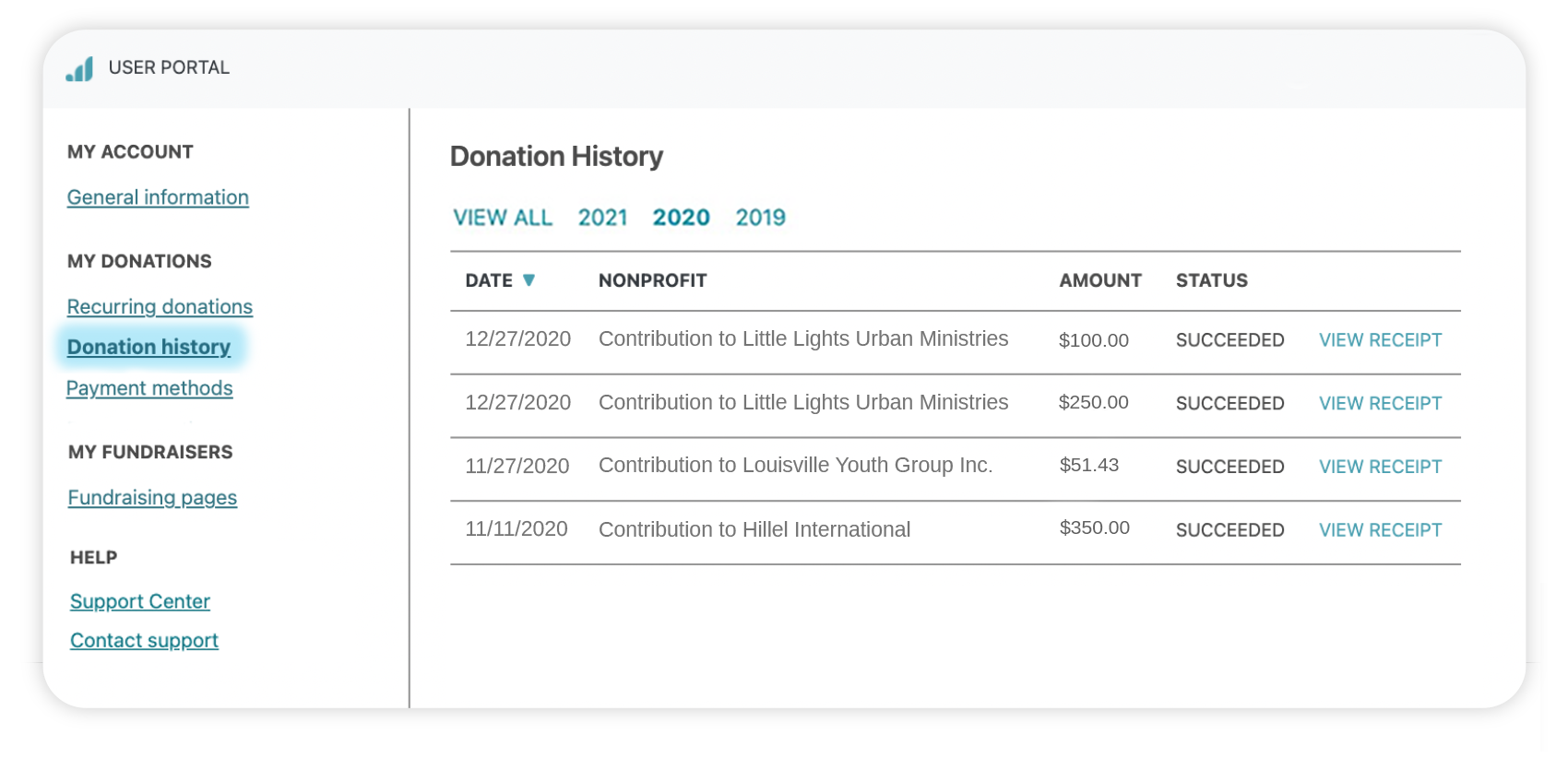Select Donation history in the sidebar
The height and width of the screenshot is (782, 1568).
pos(148,348)
